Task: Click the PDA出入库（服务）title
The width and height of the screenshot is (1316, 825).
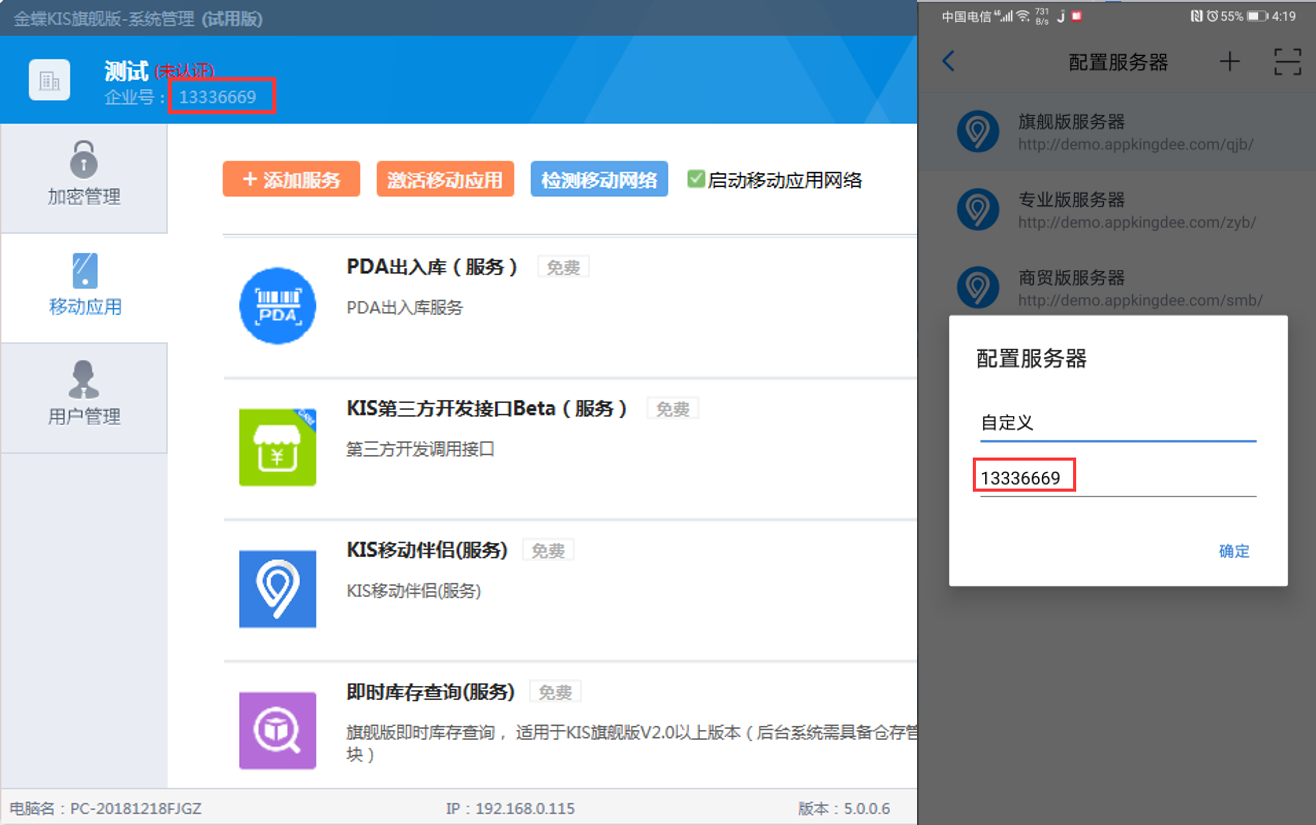Action: pyautogui.click(x=432, y=267)
